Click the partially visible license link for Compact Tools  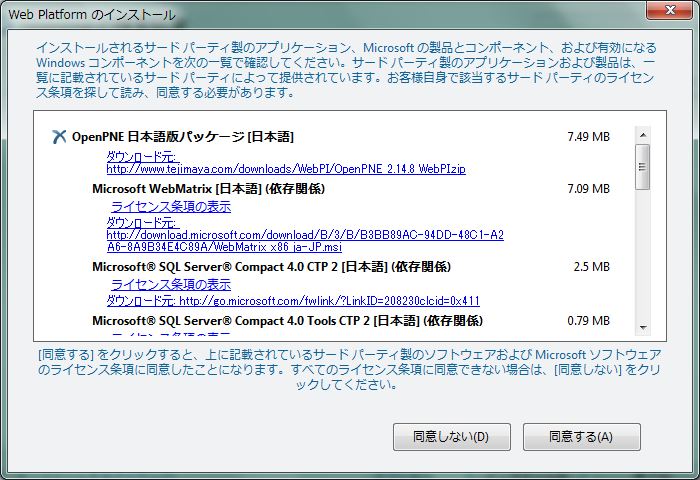pos(170,335)
